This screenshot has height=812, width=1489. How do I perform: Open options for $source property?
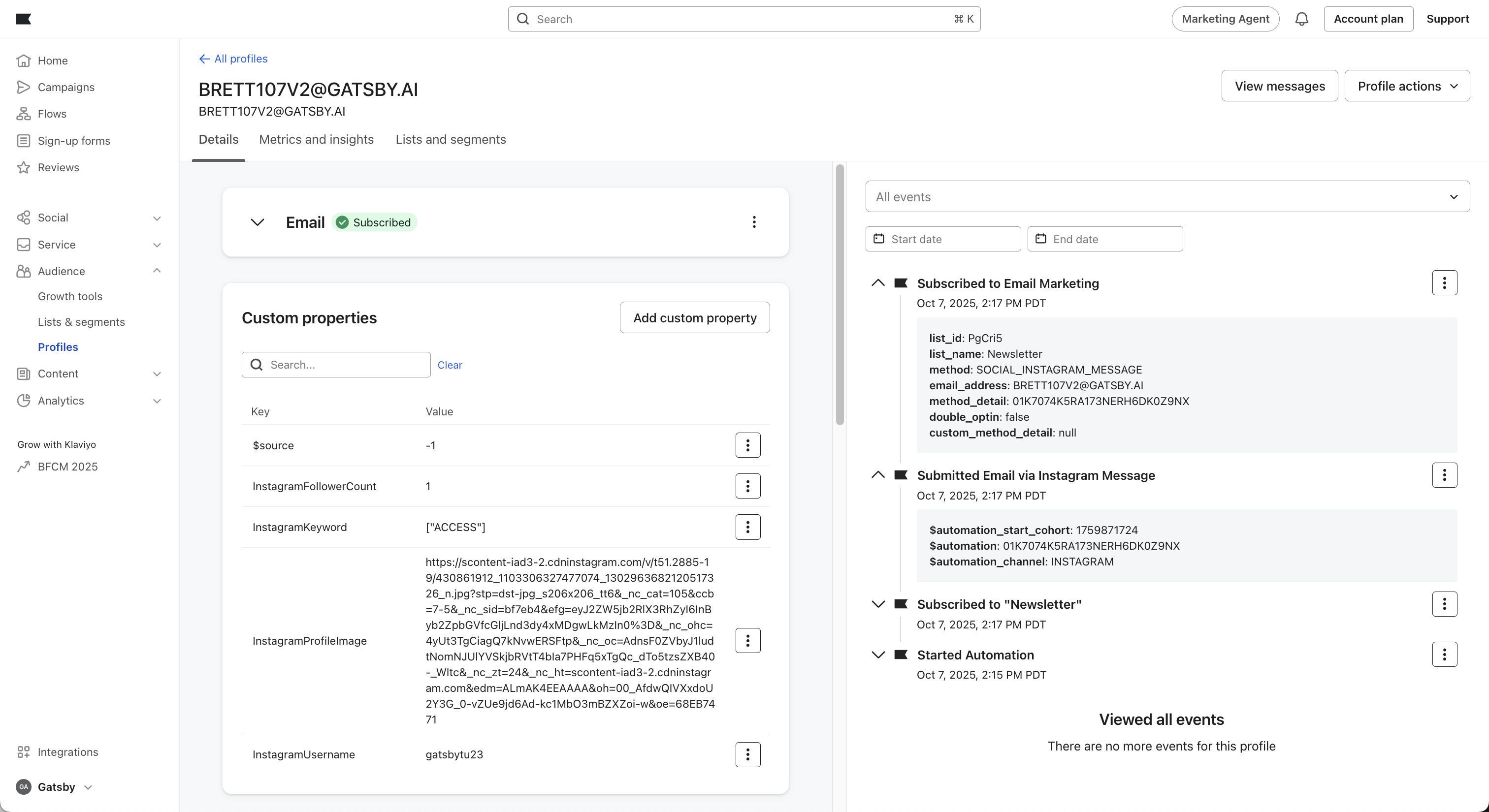pyautogui.click(x=747, y=445)
